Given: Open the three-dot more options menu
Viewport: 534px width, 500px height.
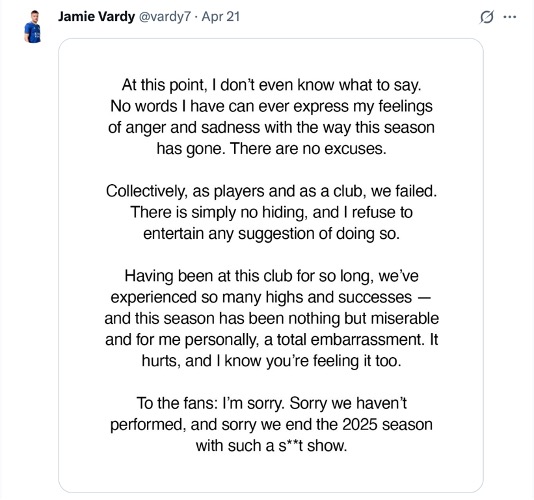Looking at the screenshot, I should point(509,17).
